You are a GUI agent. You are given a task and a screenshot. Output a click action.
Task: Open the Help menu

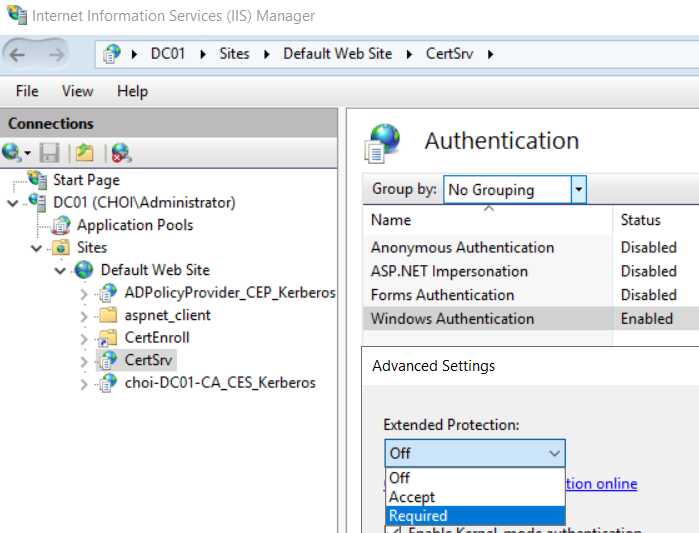coord(132,91)
